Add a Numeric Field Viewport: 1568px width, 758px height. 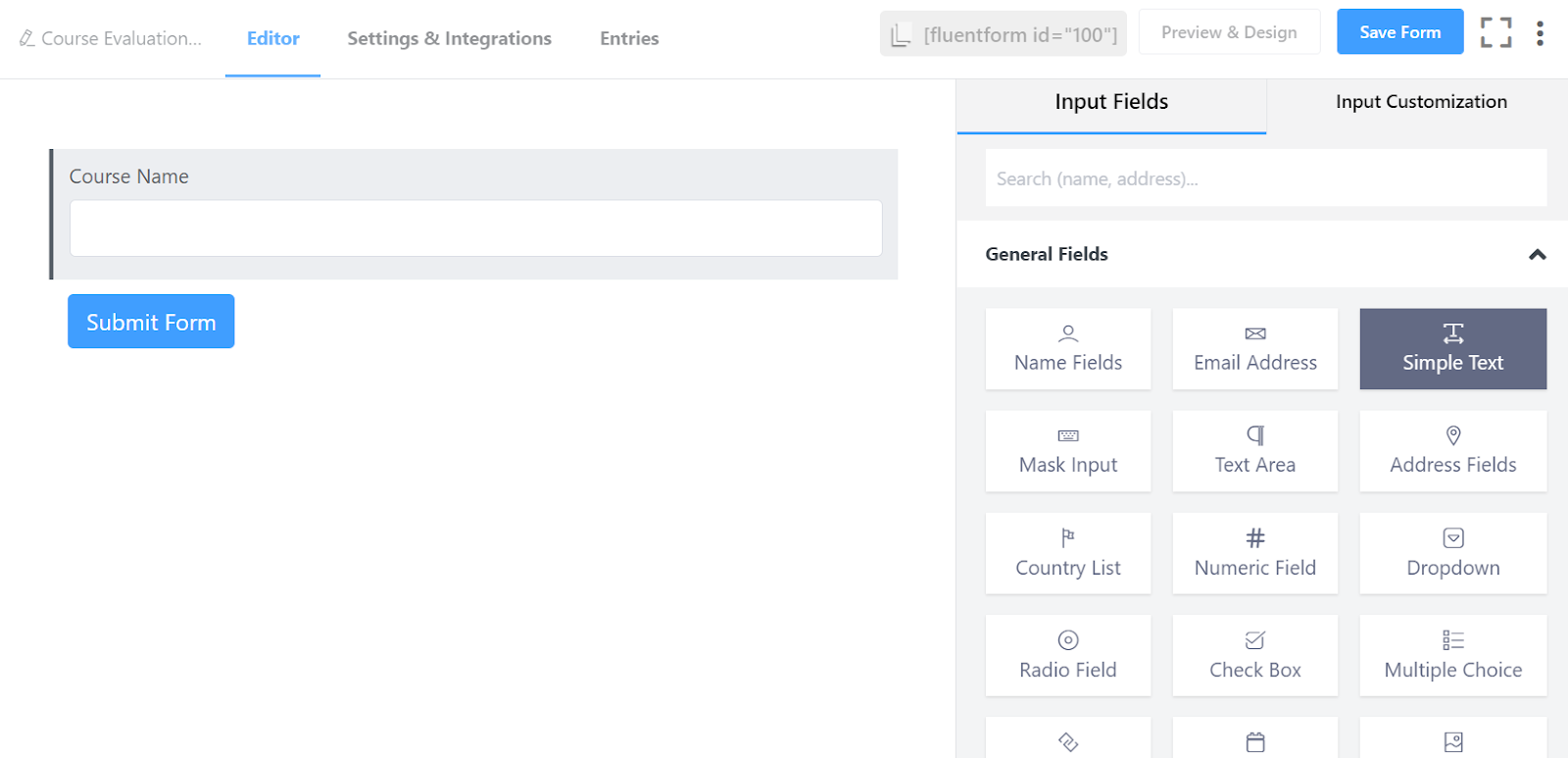pyautogui.click(x=1254, y=554)
